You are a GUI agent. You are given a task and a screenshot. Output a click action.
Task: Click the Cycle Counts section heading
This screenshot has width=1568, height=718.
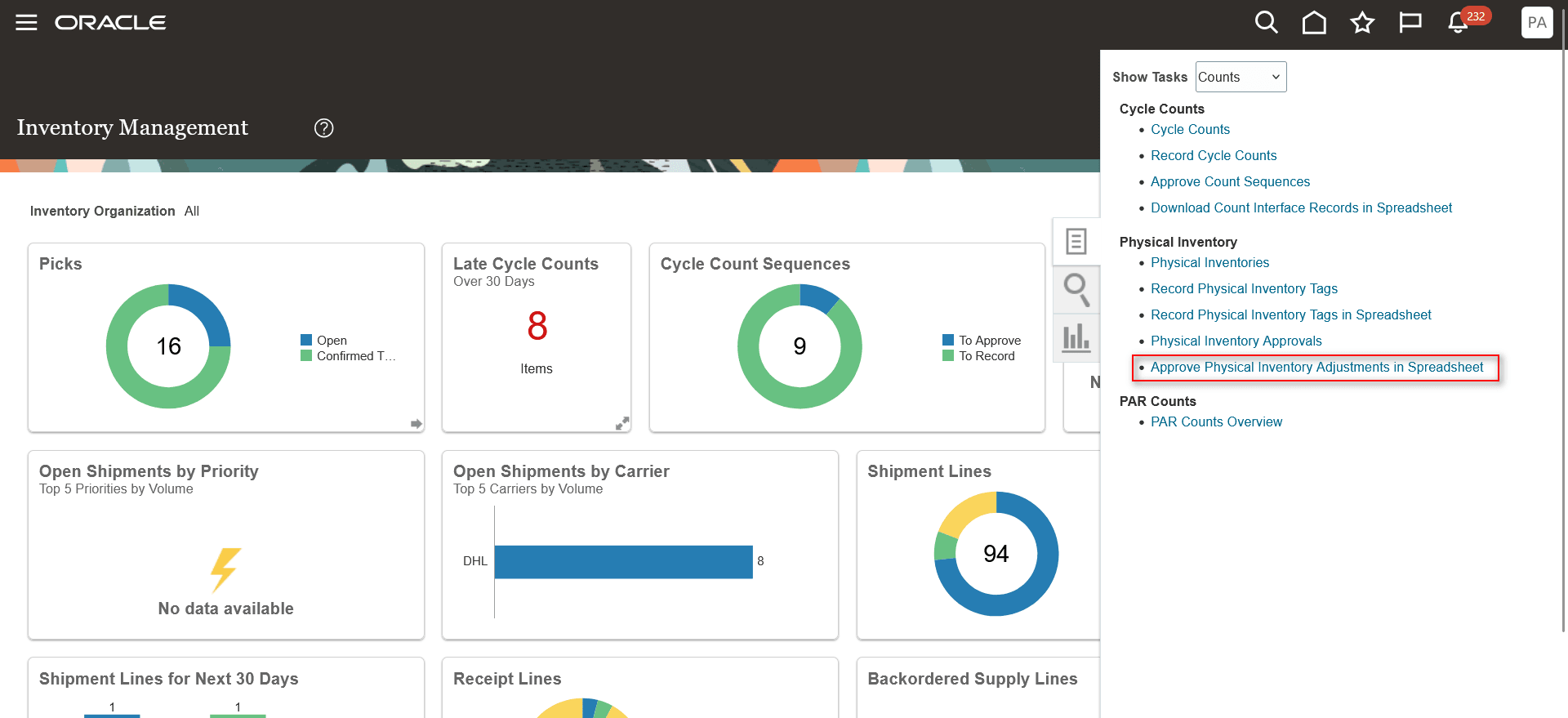[x=1161, y=109]
